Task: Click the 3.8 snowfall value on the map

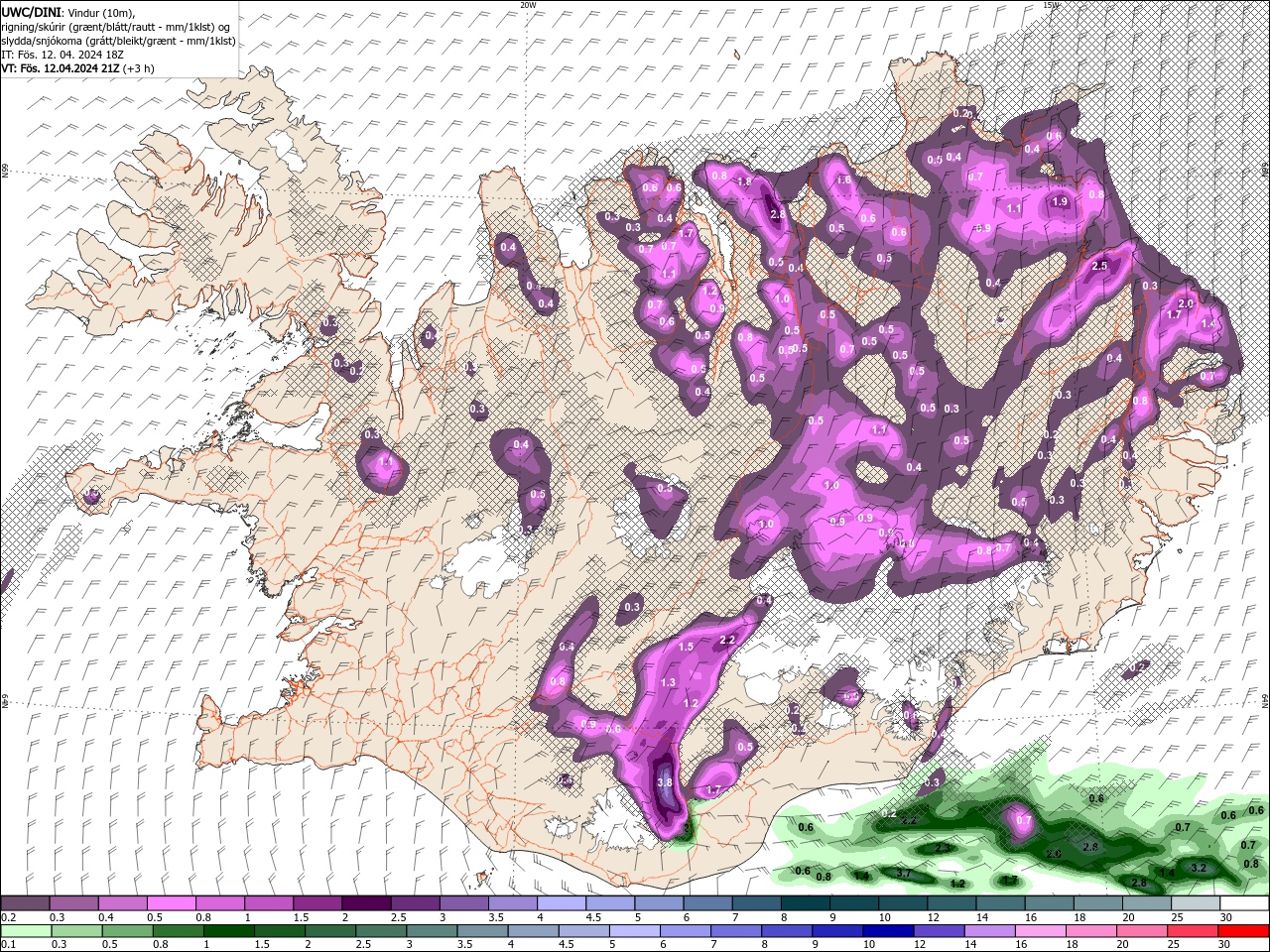Action: tap(665, 782)
